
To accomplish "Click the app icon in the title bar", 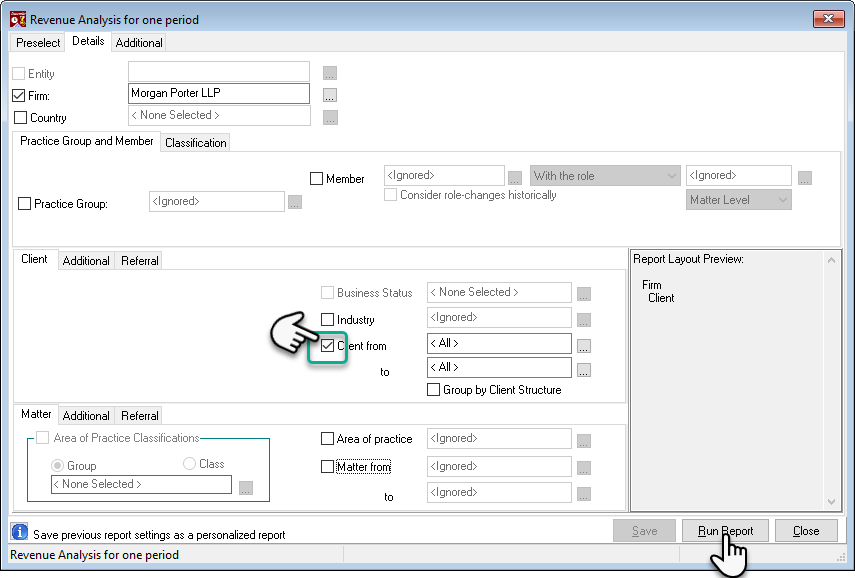I will [x=18, y=19].
